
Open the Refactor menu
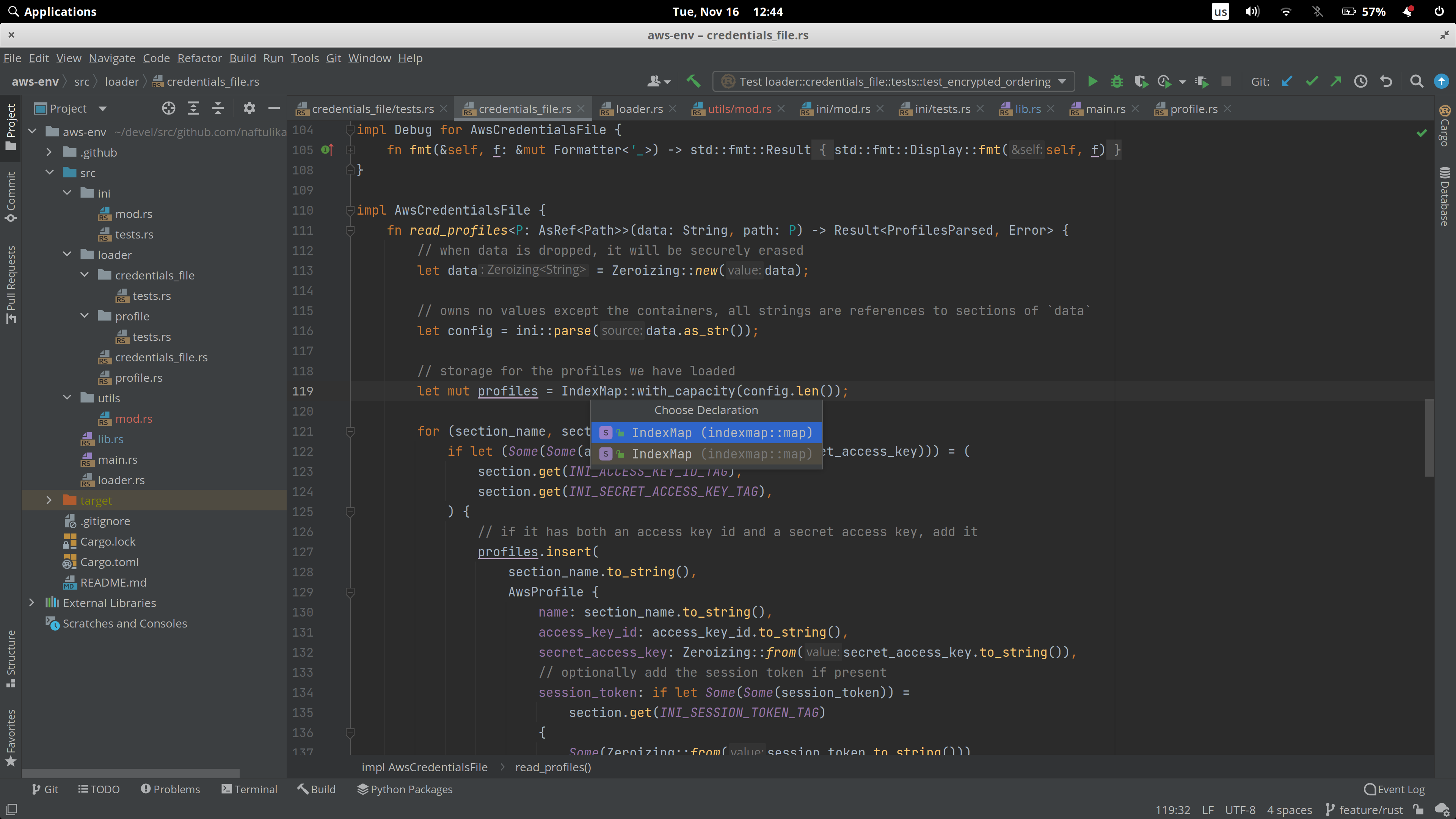tap(199, 58)
